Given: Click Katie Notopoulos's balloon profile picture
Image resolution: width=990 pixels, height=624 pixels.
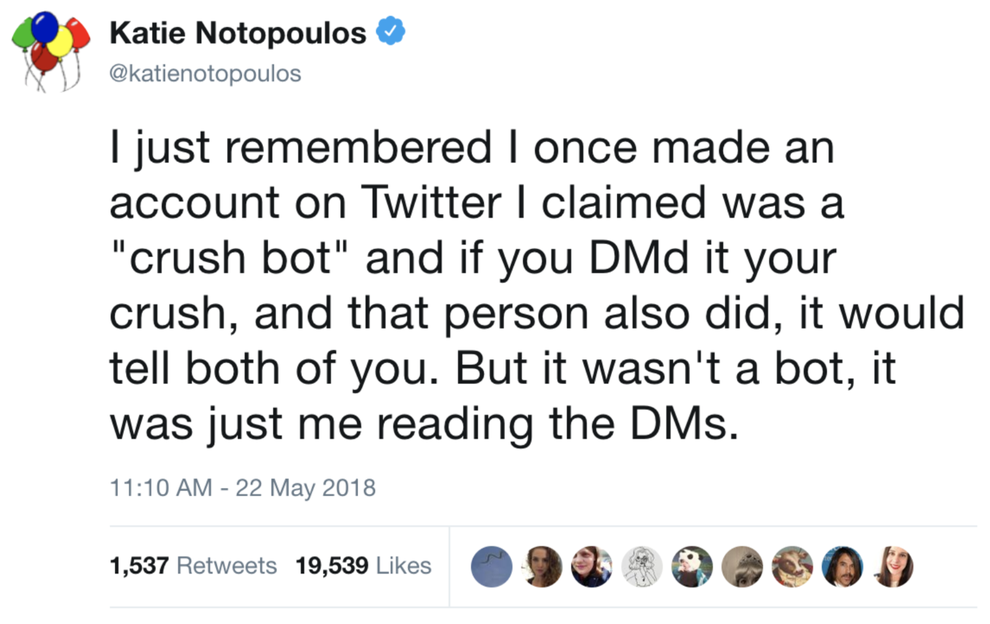Looking at the screenshot, I should [x=50, y=48].
